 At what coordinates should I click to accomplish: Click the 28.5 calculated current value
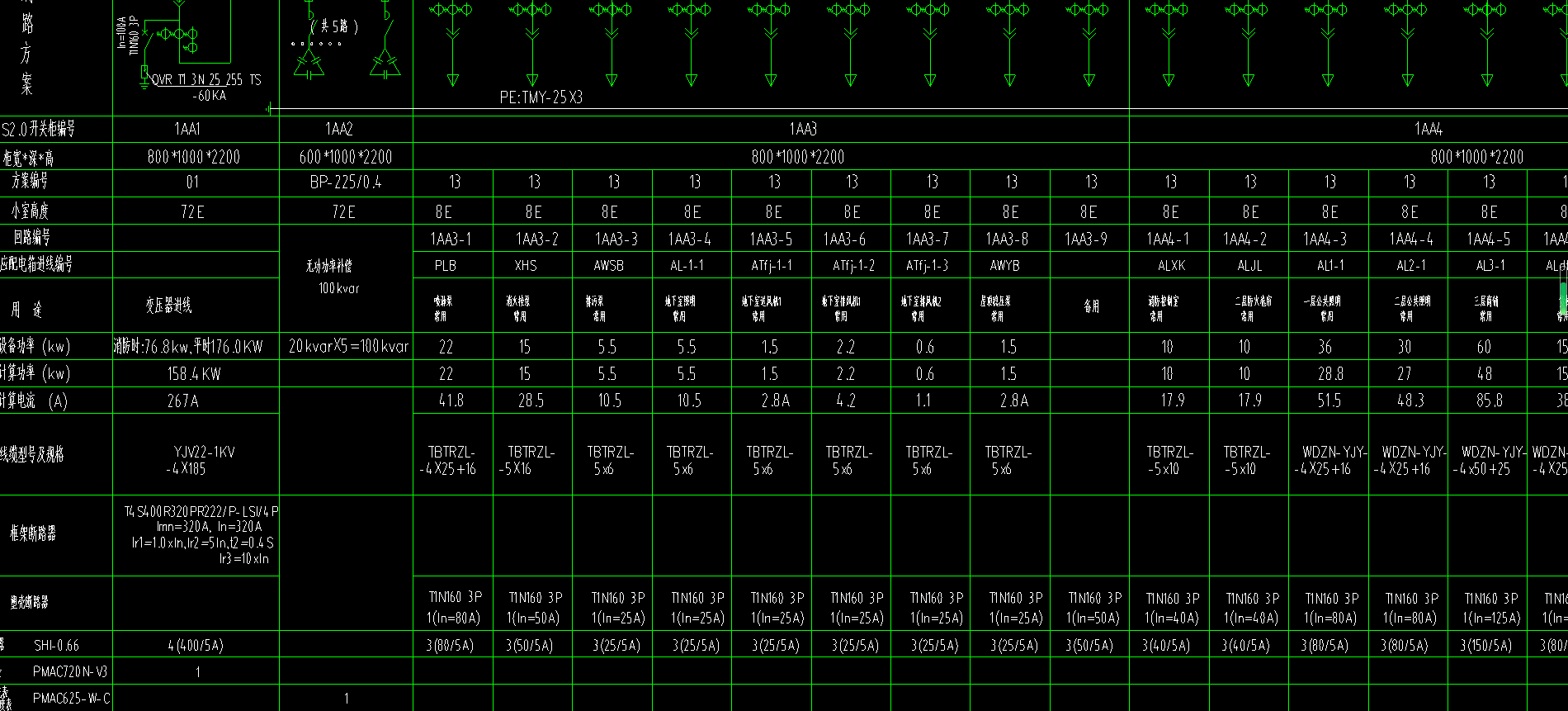(x=530, y=401)
